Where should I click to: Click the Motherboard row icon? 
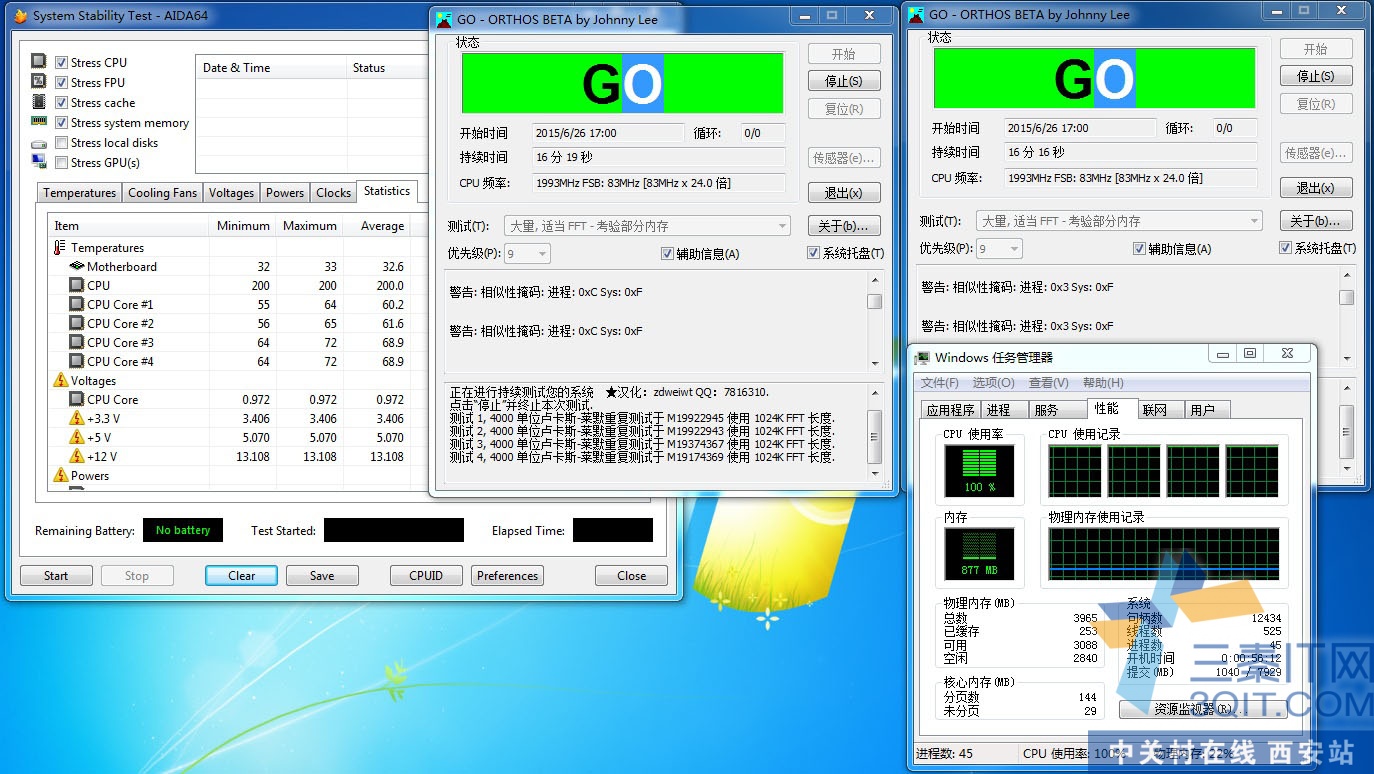[x=77, y=266]
